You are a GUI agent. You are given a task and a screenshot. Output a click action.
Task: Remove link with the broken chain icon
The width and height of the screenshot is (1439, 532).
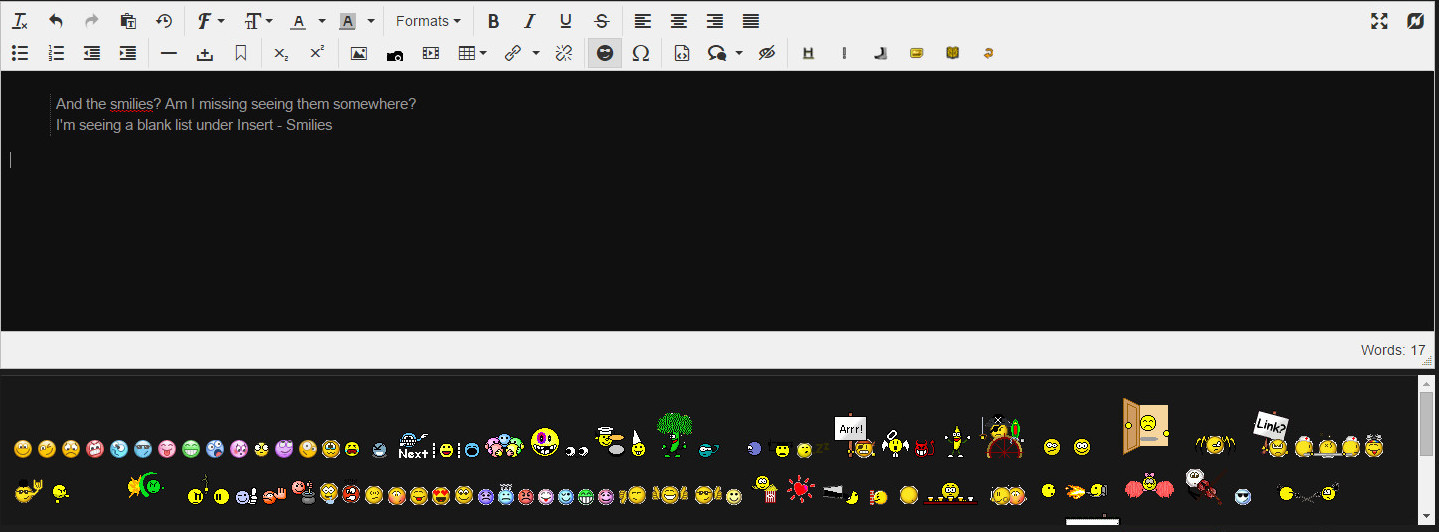[x=564, y=54]
